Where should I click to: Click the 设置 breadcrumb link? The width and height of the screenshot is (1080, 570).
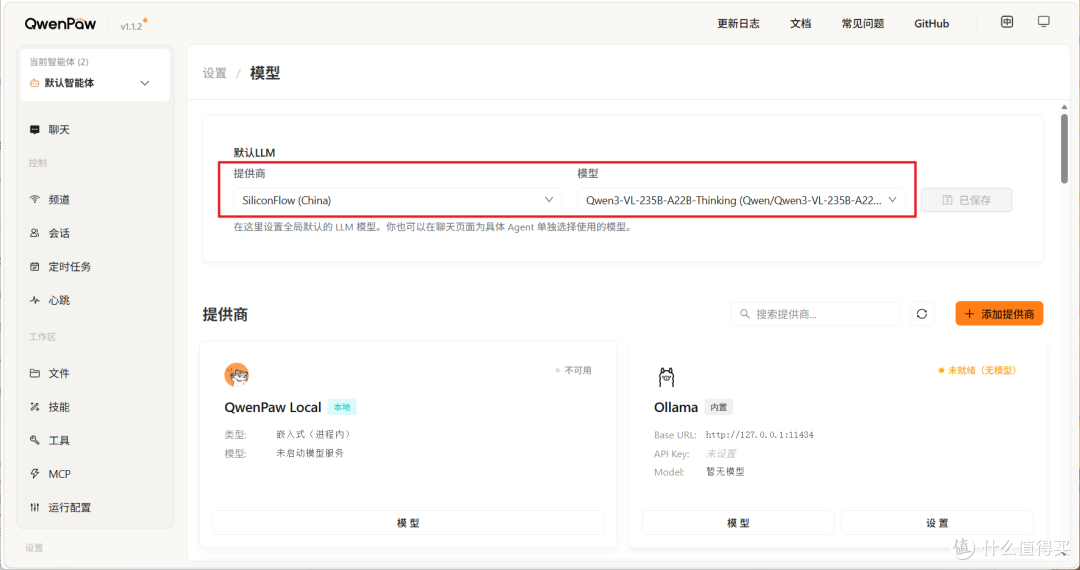(214, 73)
